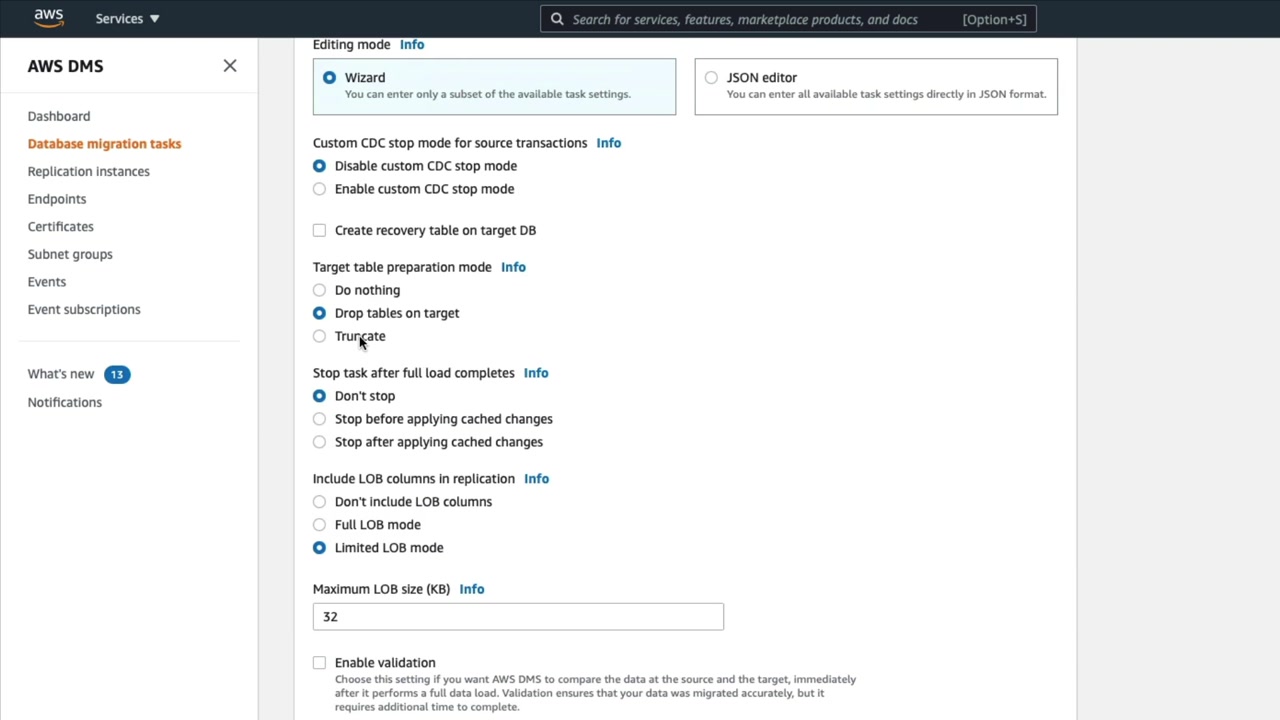
Task: Go to Endpoints page
Action: (57, 199)
